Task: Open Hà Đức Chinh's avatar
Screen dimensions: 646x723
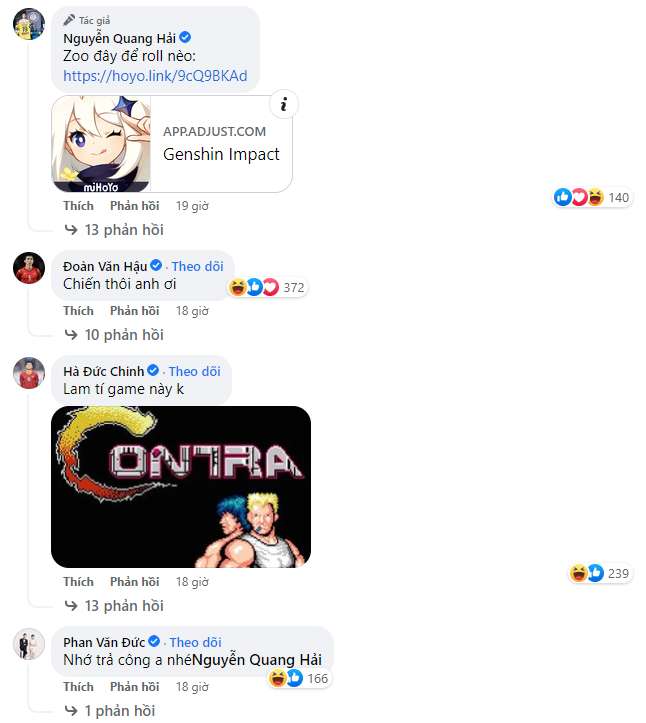Action: (x=29, y=373)
